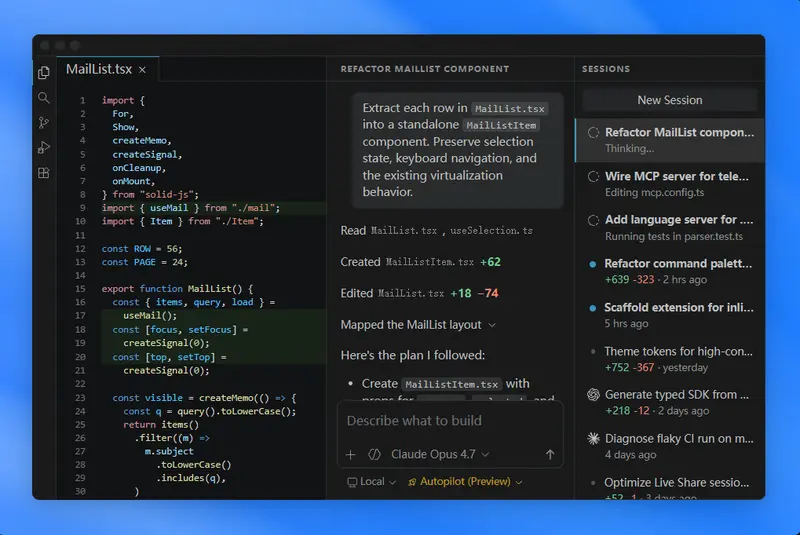Click the Claude starburst icon on Diagnose flaky CI

tap(593, 439)
